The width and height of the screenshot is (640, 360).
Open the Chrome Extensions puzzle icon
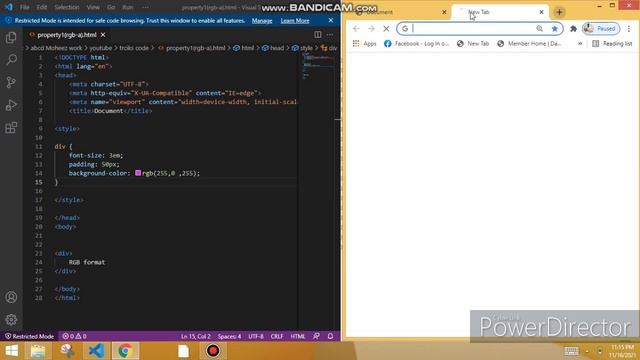tap(573, 29)
